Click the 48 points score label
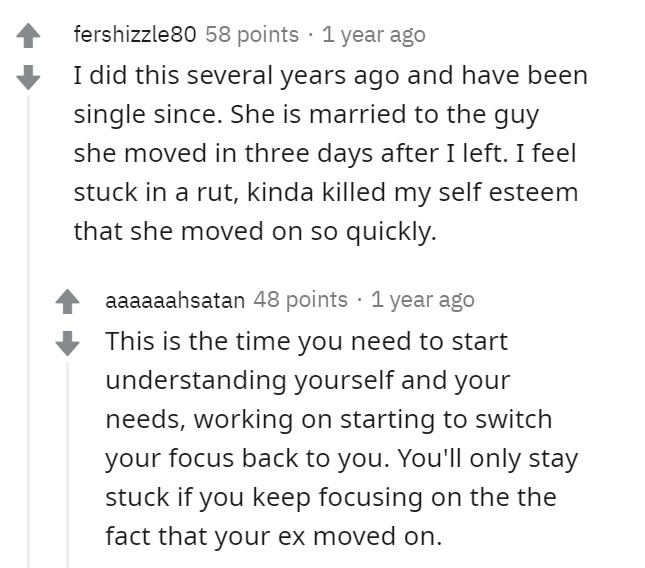Screen dimensions: 645x568 [x=300, y=300]
